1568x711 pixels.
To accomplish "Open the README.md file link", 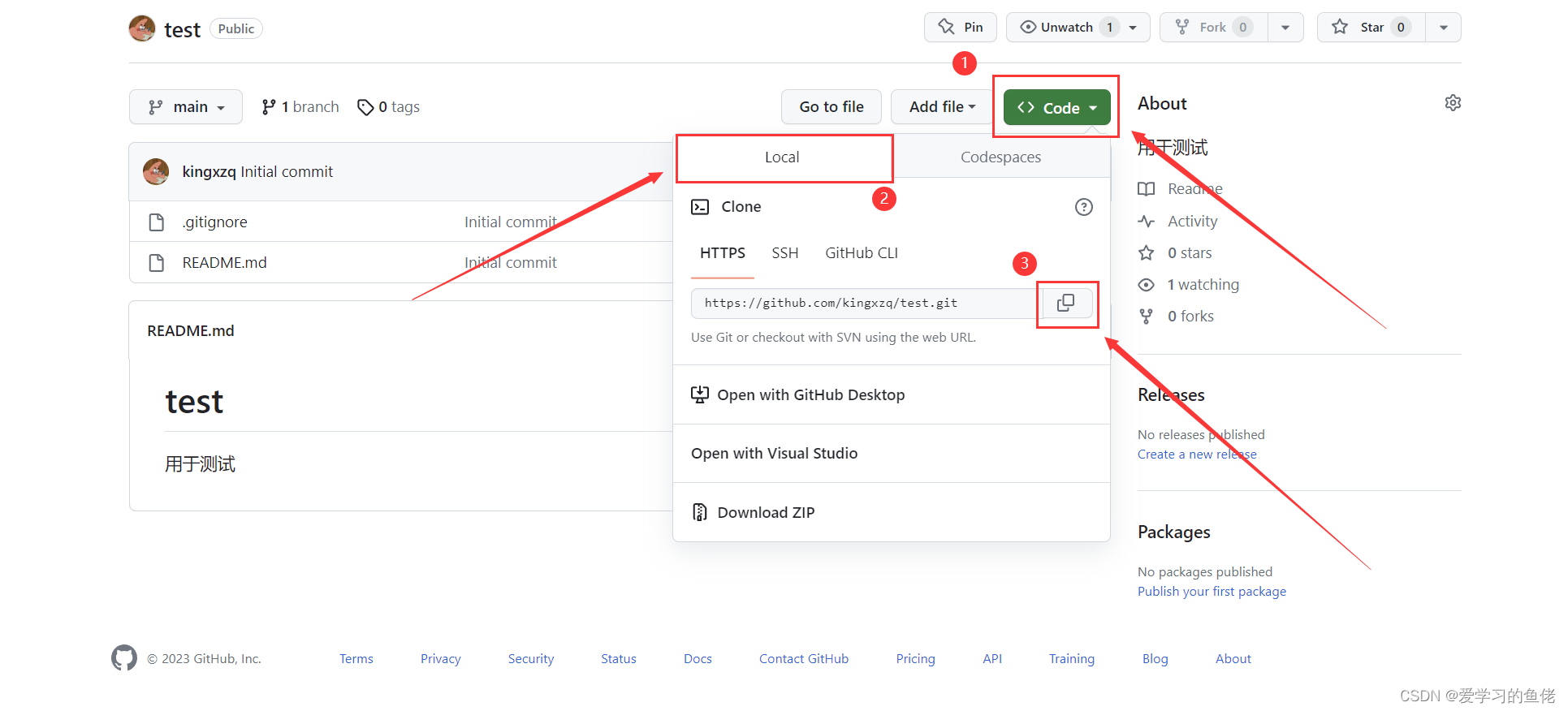I will pyautogui.click(x=224, y=262).
